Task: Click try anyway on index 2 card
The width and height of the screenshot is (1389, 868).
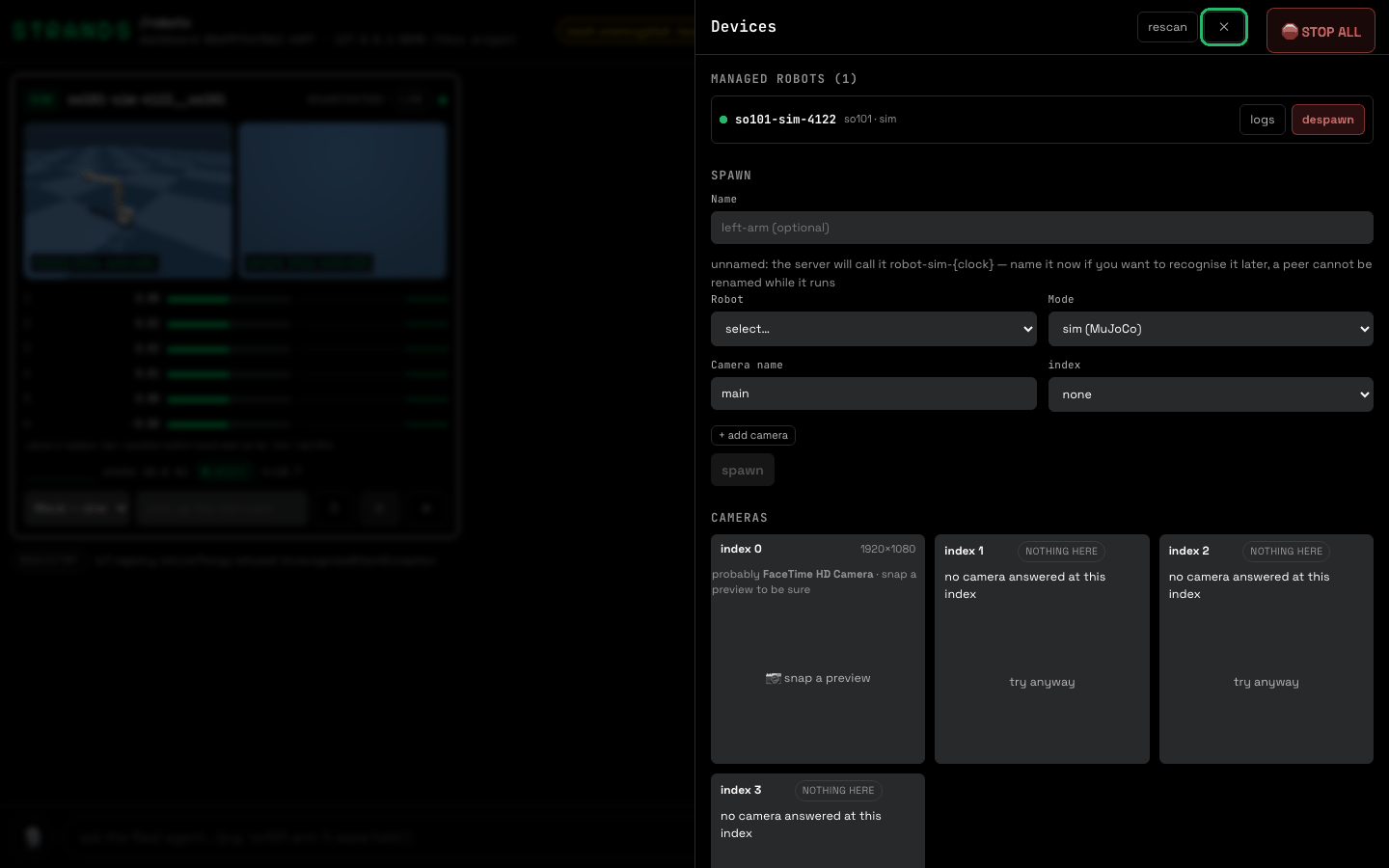Action: 1266,682
